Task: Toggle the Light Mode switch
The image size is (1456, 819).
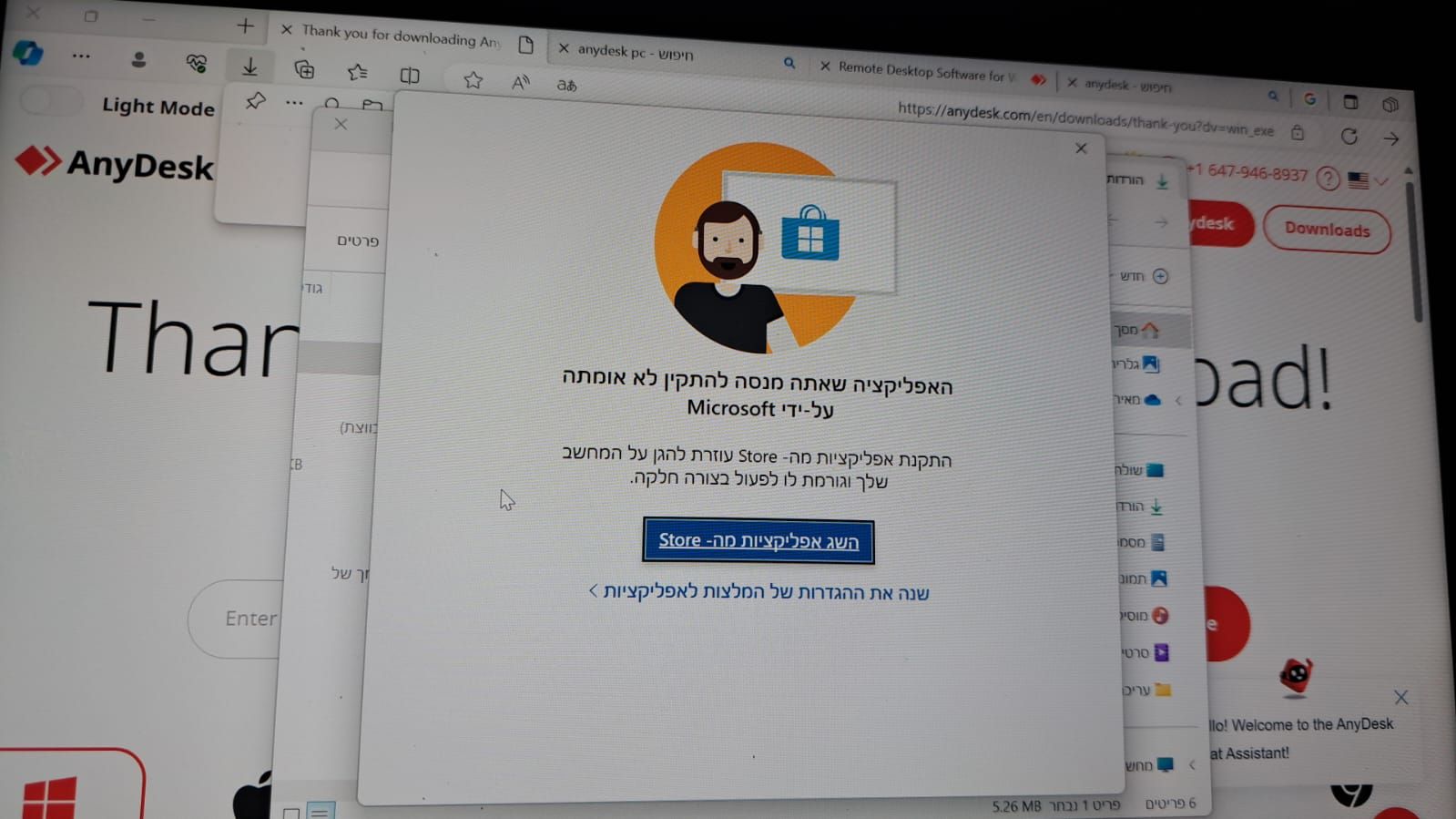Action: 51,101
